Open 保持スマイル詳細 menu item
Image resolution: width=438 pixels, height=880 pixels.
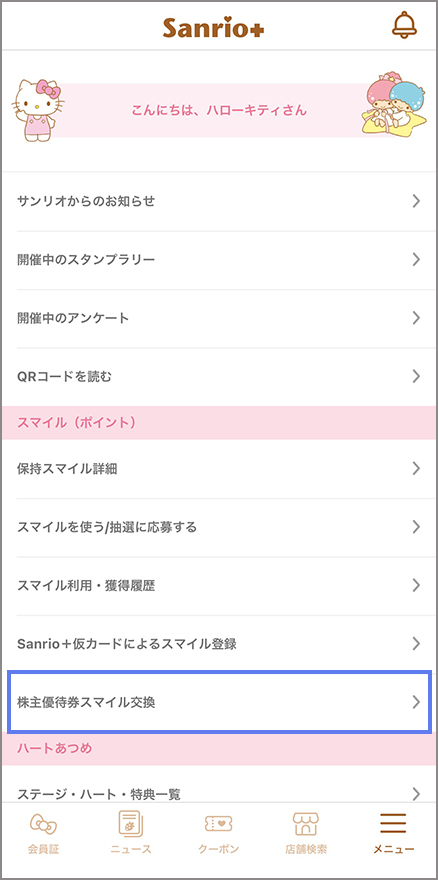[x=219, y=469]
